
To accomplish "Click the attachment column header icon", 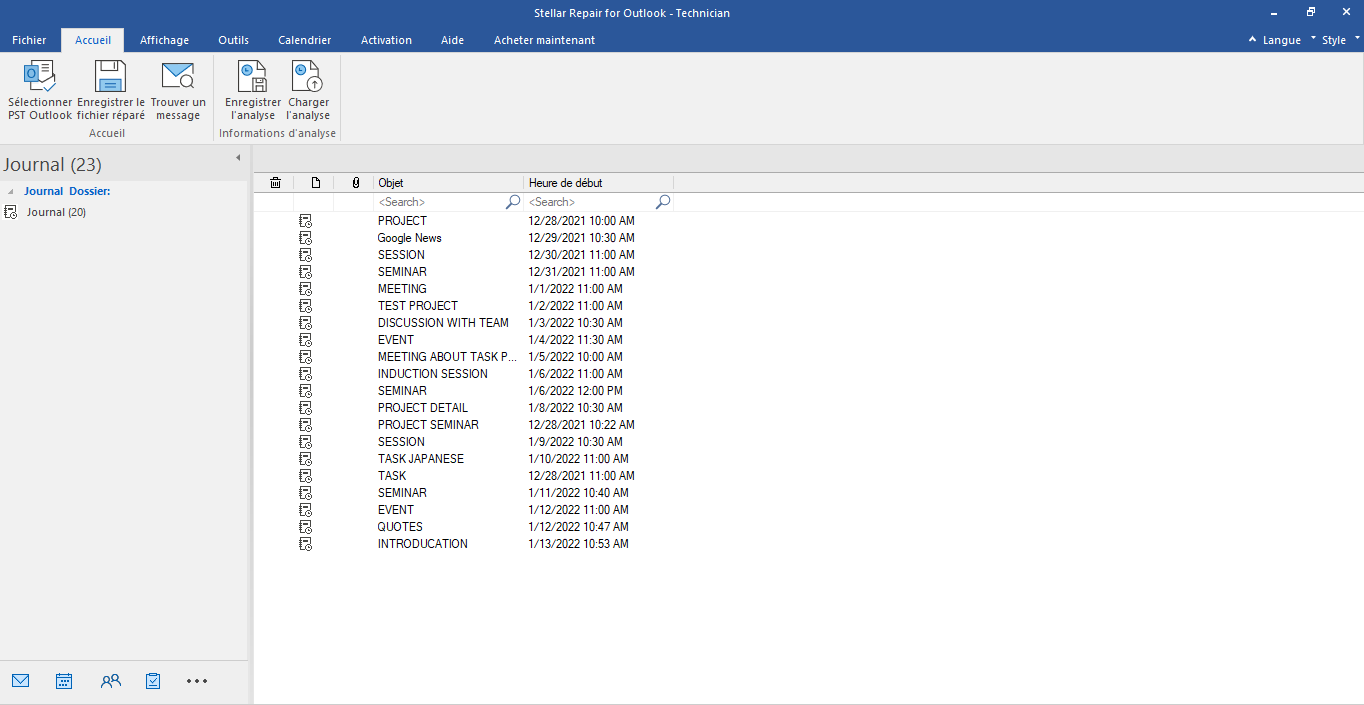I will [x=355, y=183].
